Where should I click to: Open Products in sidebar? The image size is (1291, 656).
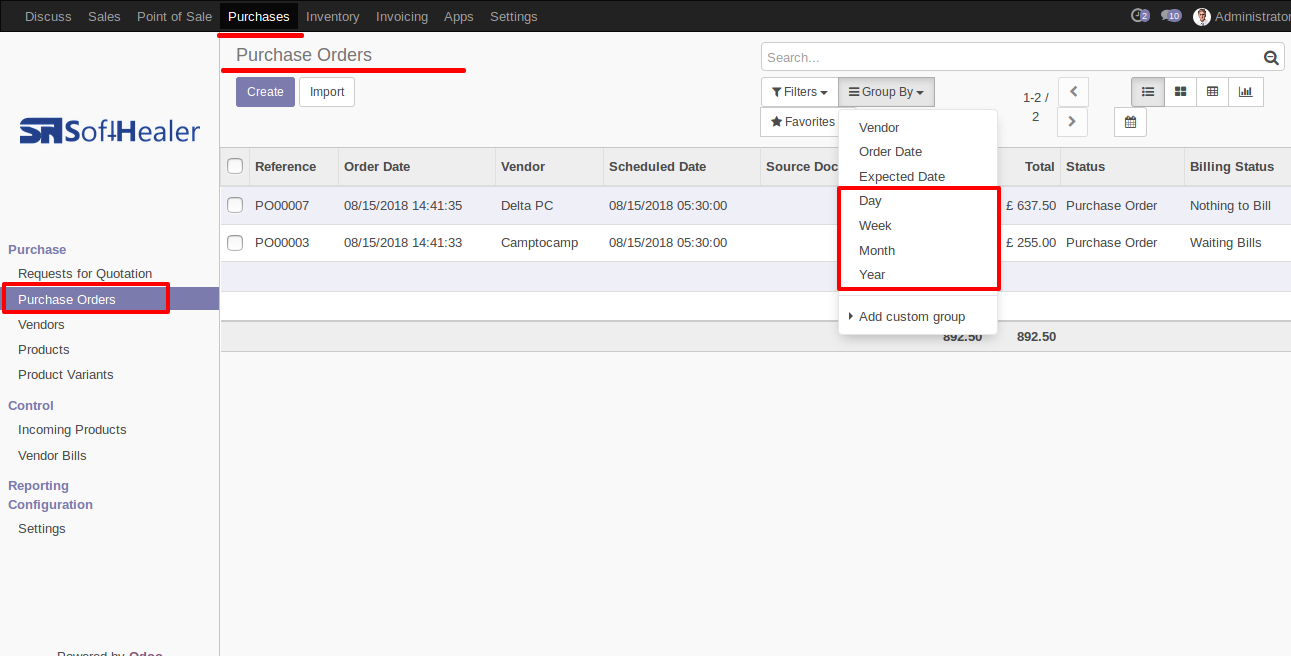[44, 349]
